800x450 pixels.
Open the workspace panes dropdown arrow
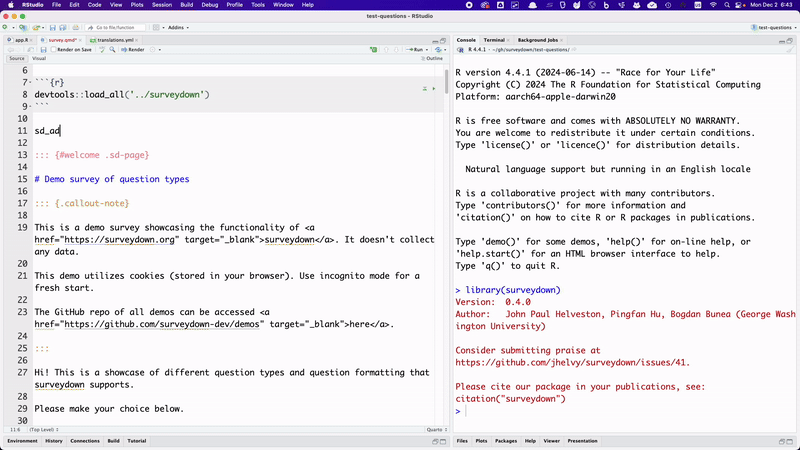point(163,28)
